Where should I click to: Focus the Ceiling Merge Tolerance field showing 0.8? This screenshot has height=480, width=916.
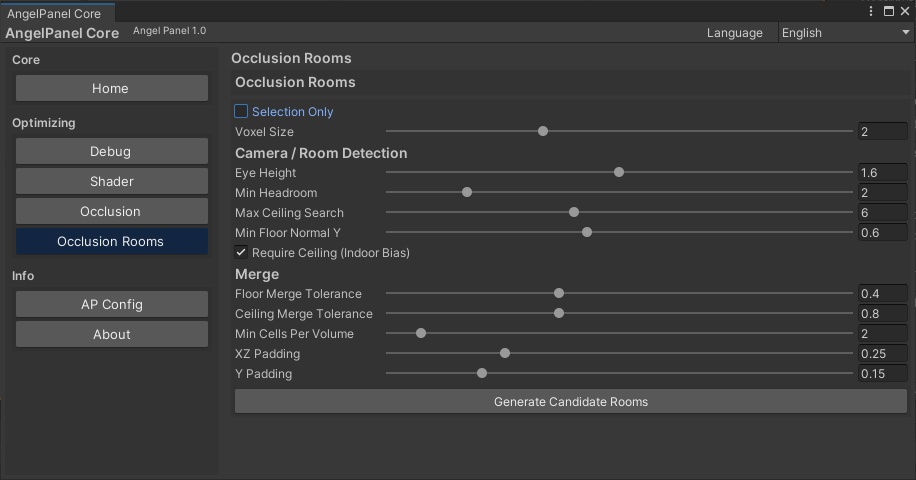(882, 314)
